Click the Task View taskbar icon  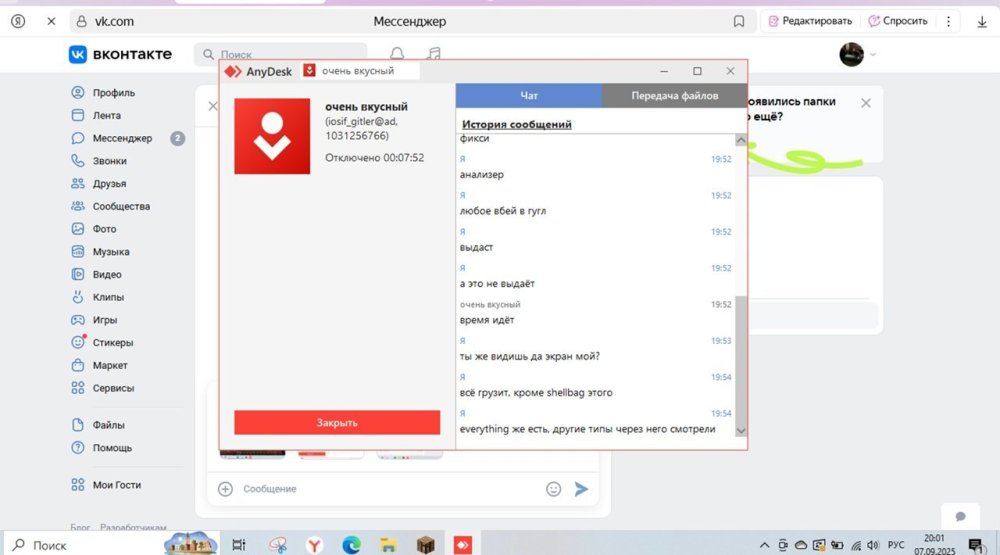(239, 545)
